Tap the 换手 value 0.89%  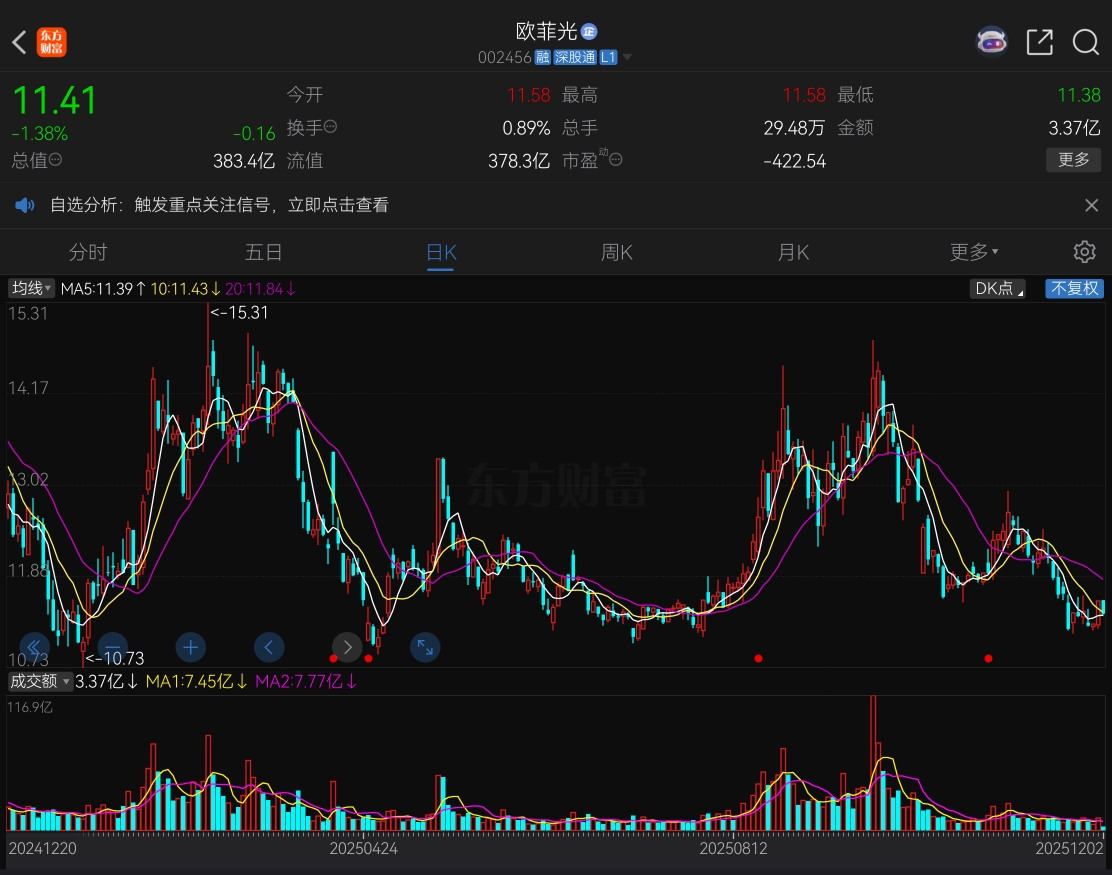pos(526,128)
